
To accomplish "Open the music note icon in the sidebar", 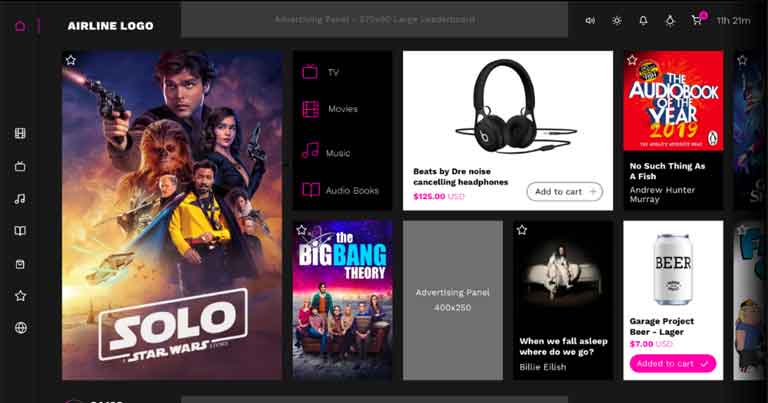I will pos(20,199).
